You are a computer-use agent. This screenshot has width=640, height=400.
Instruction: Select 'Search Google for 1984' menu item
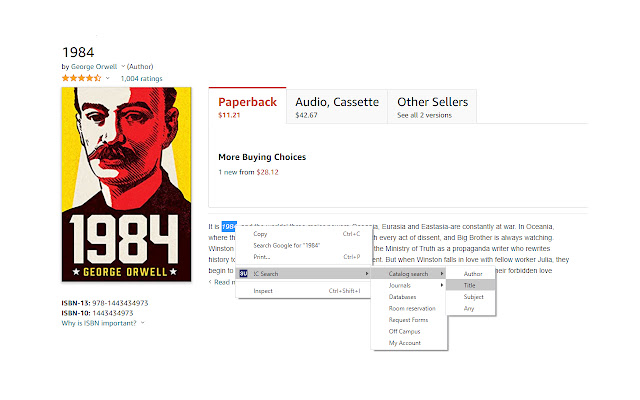tap(286, 245)
